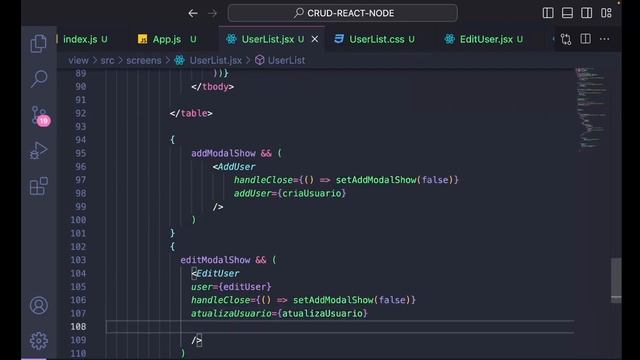Click the UserList.jsx breadcrumb segment
Viewport: 640px width, 360px height.
216,60
